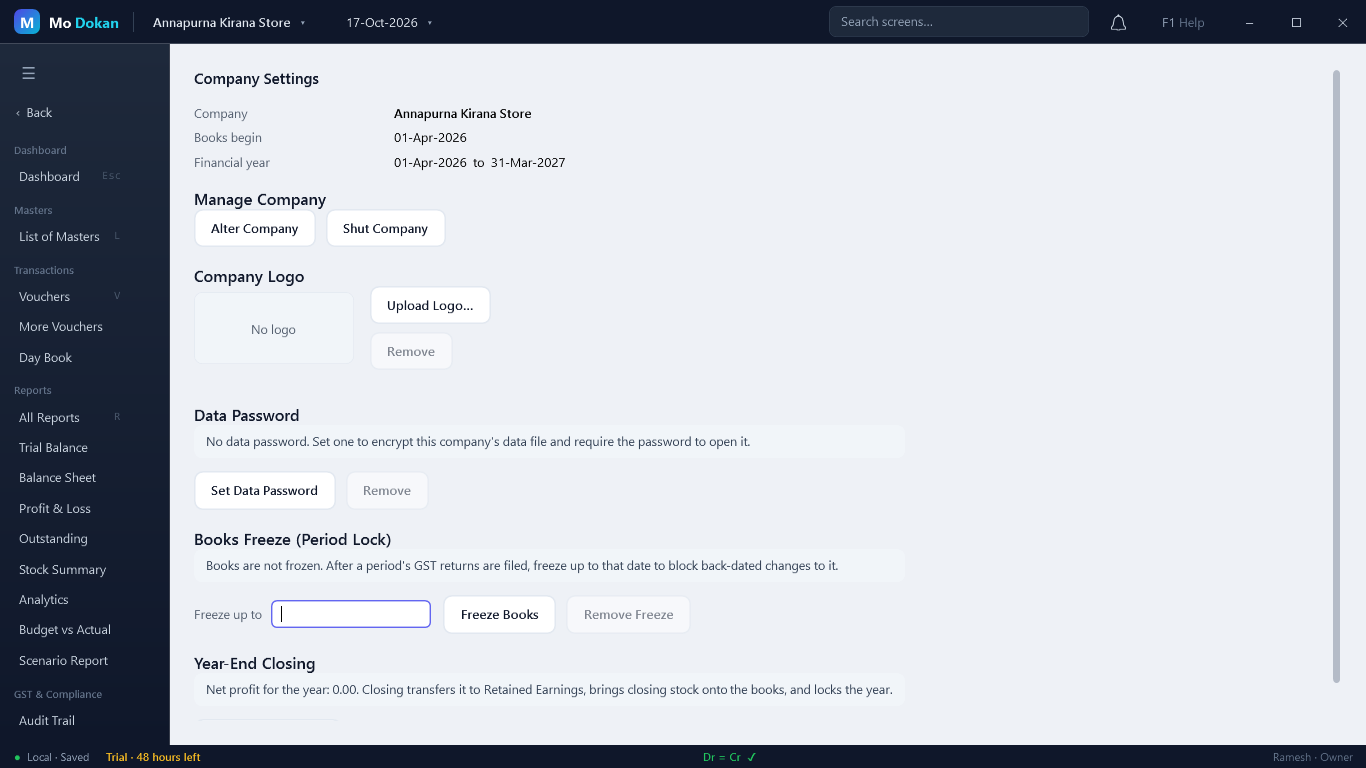The width and height of the screenshot is (1366, 768).
Task: View Trial Balance report
Action: coord(69,447)
